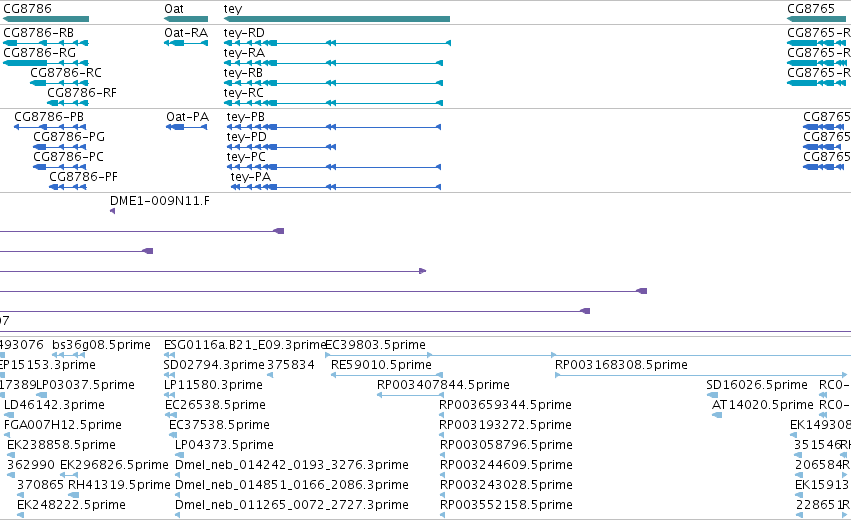
Task: Open the EC37538.5prime EST label
Action: 219,425
